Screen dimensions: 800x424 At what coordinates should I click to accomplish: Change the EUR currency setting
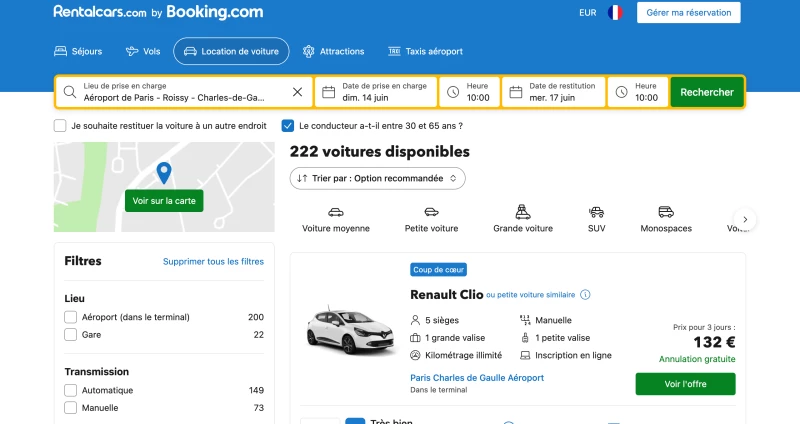coord(587,13)
